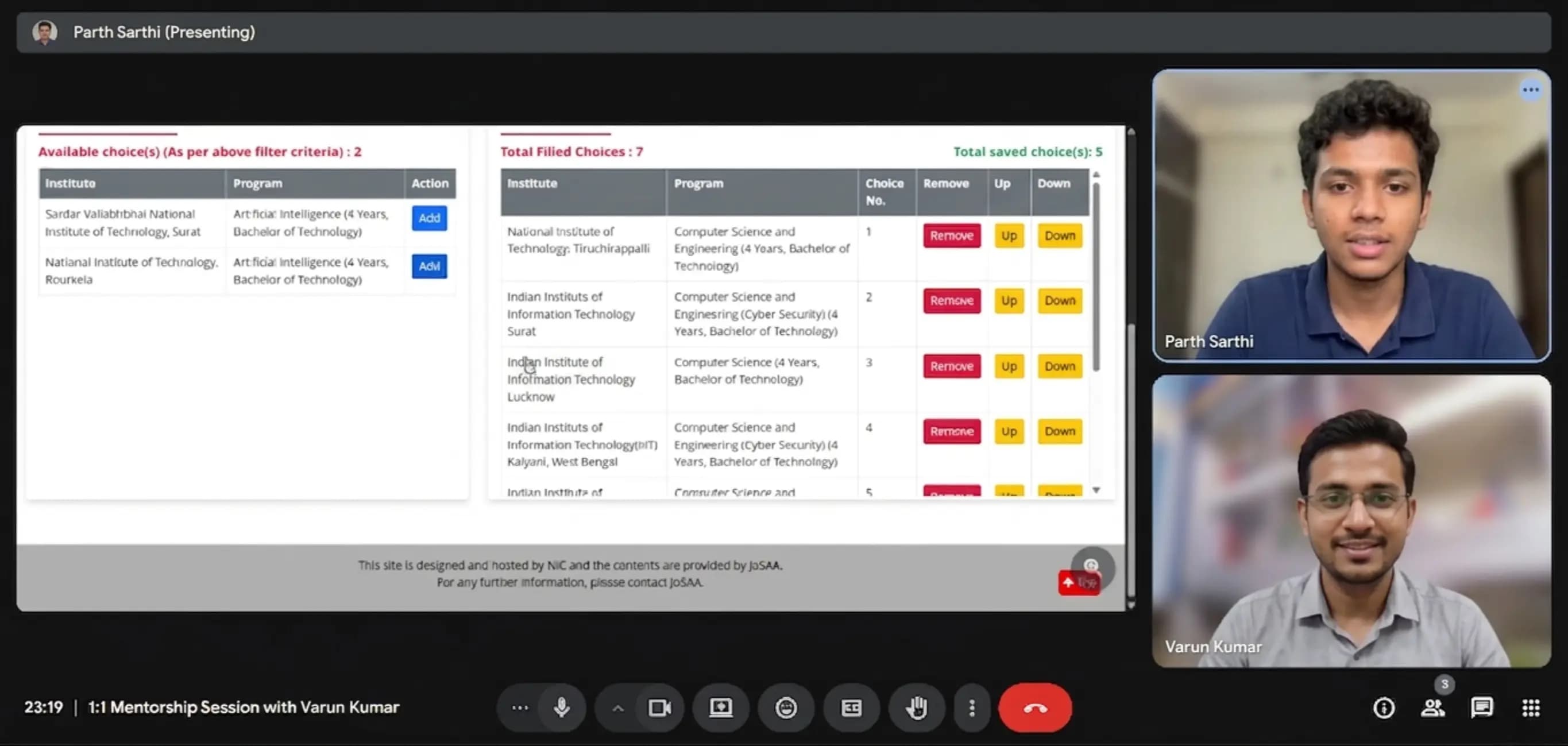Click the present screen icon
1568x746 pixels.
[721, 708]
